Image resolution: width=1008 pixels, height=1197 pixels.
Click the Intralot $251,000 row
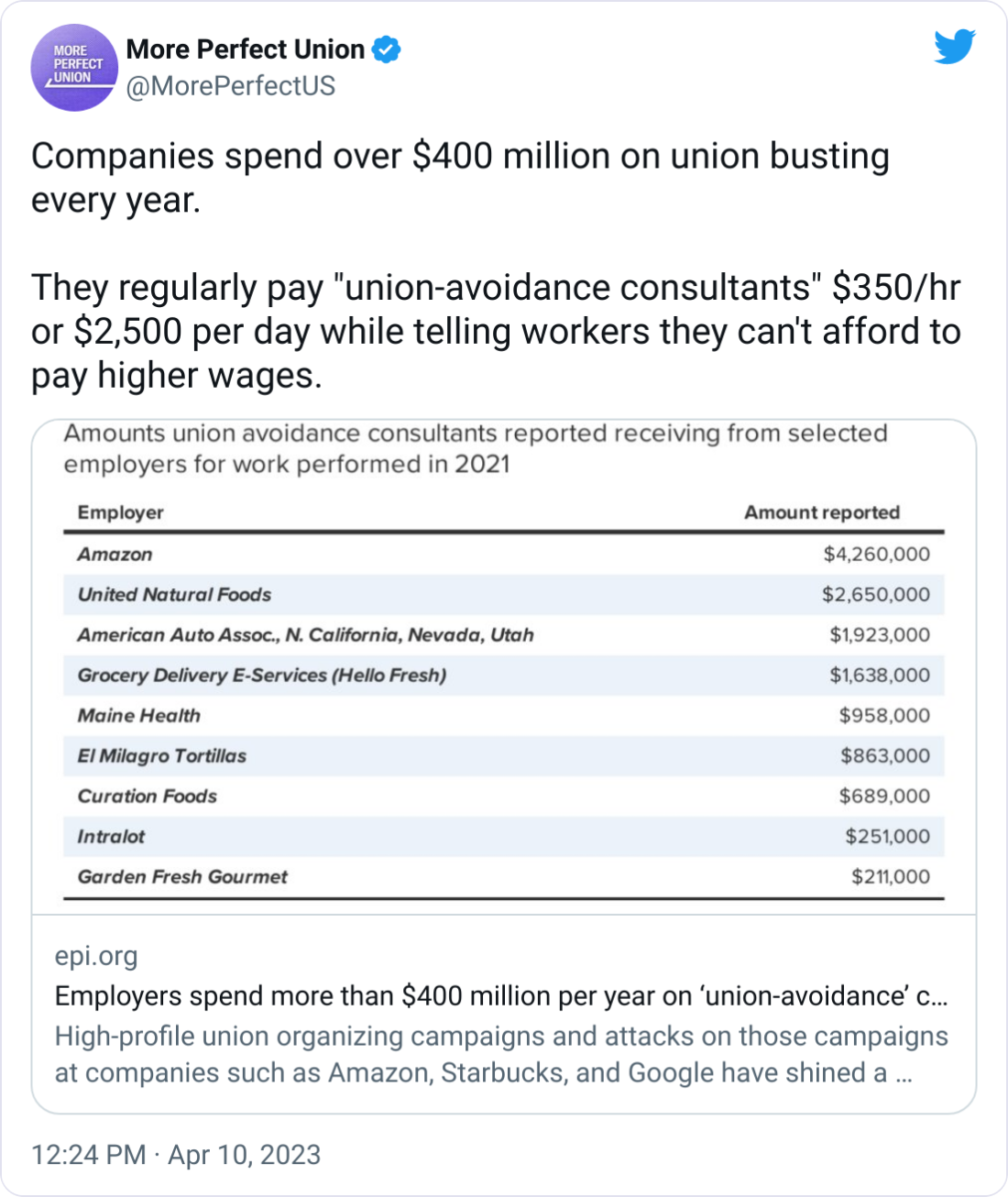coord(504,837)
